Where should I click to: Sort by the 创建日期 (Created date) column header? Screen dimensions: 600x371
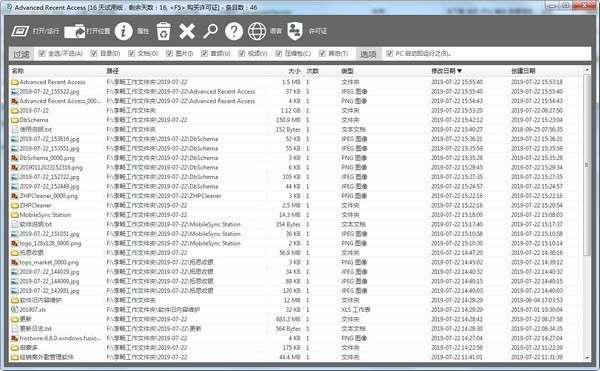(x=523, y=71)
